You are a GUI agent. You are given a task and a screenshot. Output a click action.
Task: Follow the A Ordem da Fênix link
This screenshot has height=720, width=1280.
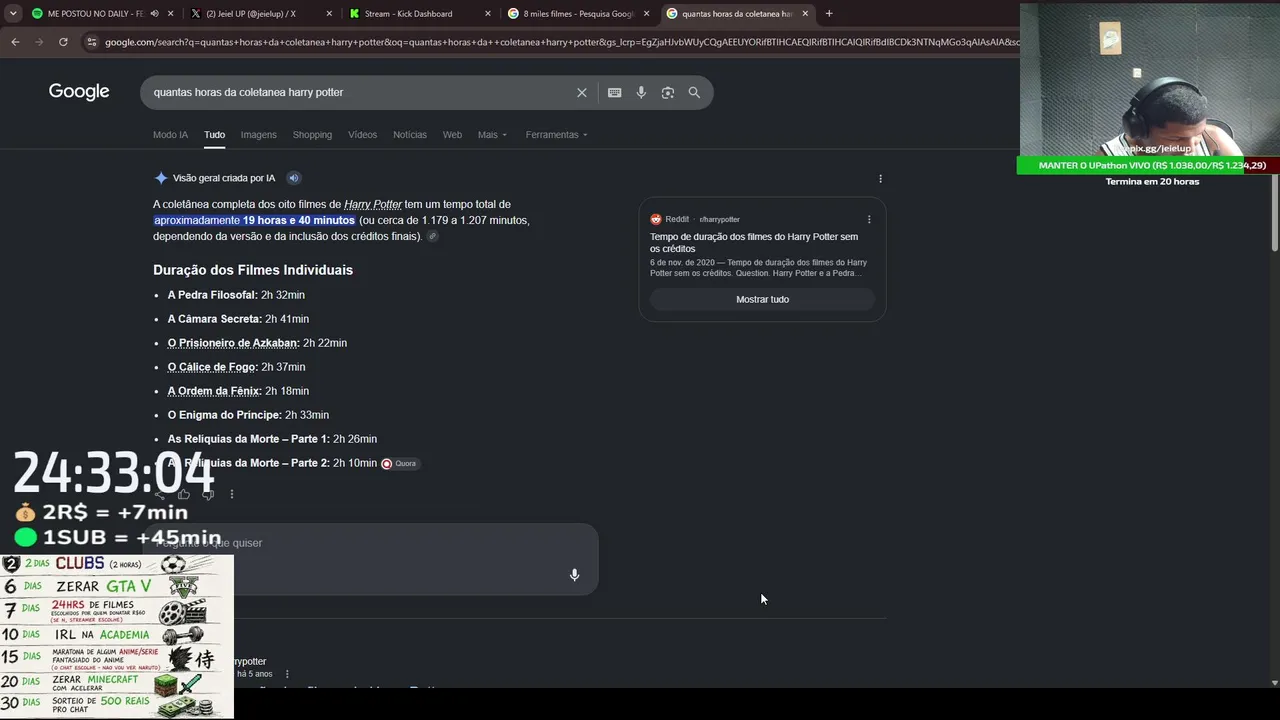(214, 391)
